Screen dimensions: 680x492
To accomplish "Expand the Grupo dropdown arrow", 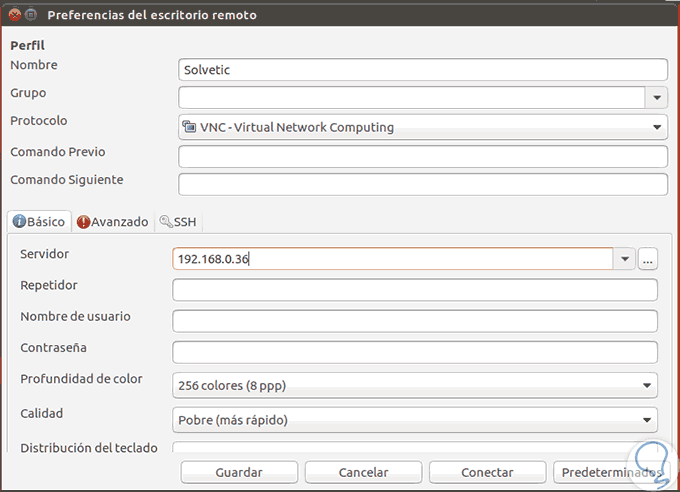I will tap(656, 97).
